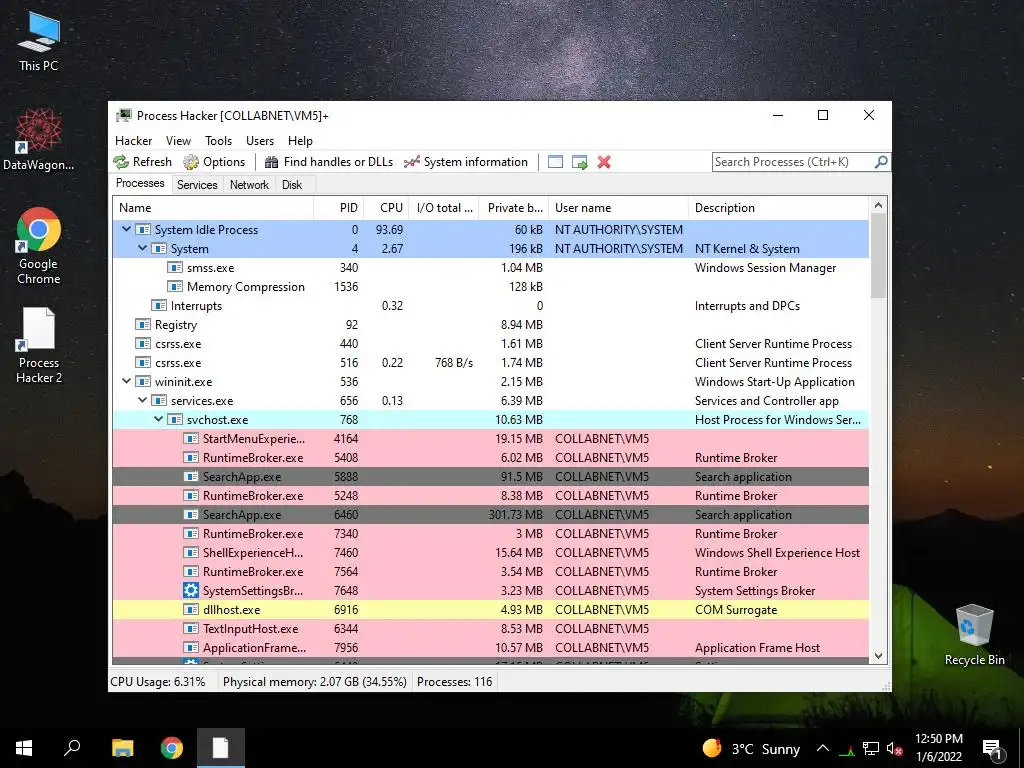Select ShellExperienceHost process row

click(491, 552)
